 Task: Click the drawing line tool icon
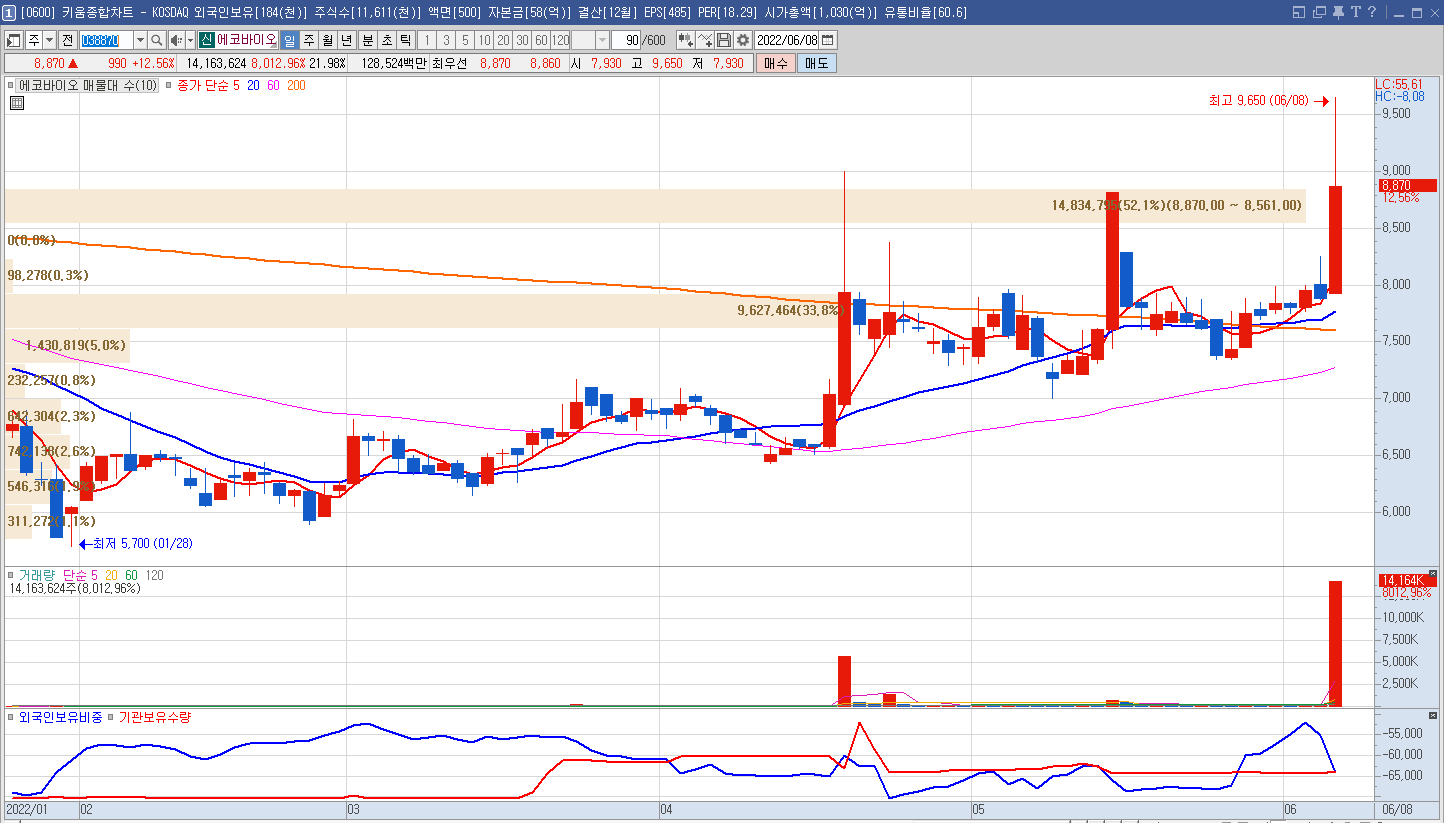pyautogui.click(x=706, y=40)
